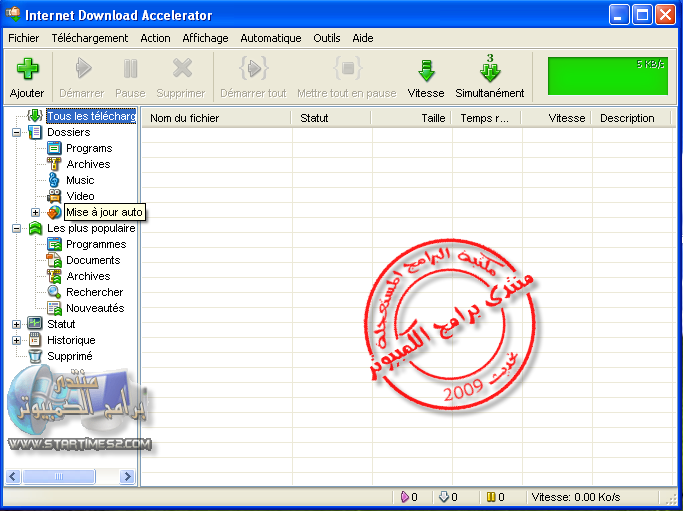Viewport: 683px width, 511px height.
Task: Click the purple active downloads status icon
Action: 405,497
